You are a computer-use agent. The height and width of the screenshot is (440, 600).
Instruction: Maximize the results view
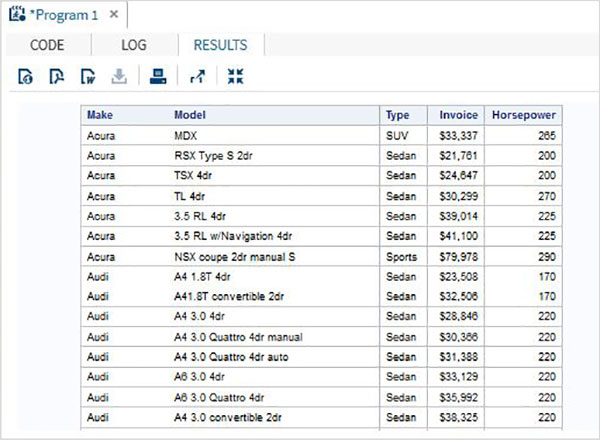pos(235,76)
